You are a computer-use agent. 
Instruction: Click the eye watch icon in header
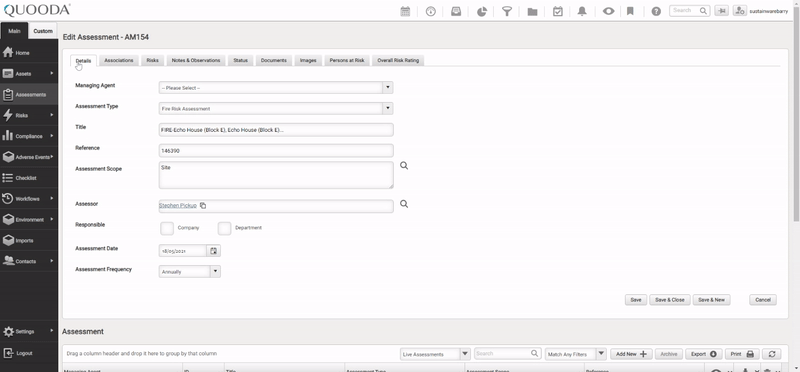tap(608, 11)
